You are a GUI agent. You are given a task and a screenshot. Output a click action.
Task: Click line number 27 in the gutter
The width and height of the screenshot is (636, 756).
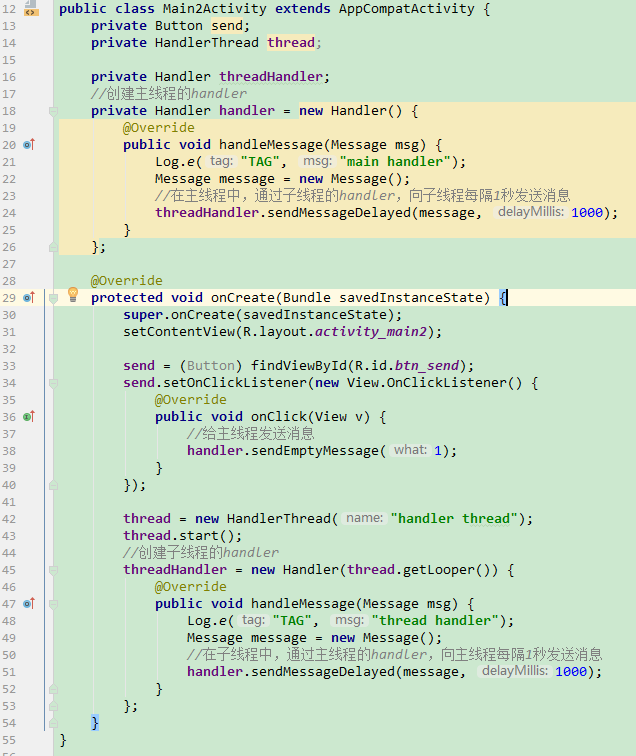pyautogui.click(x=9, y=264)
